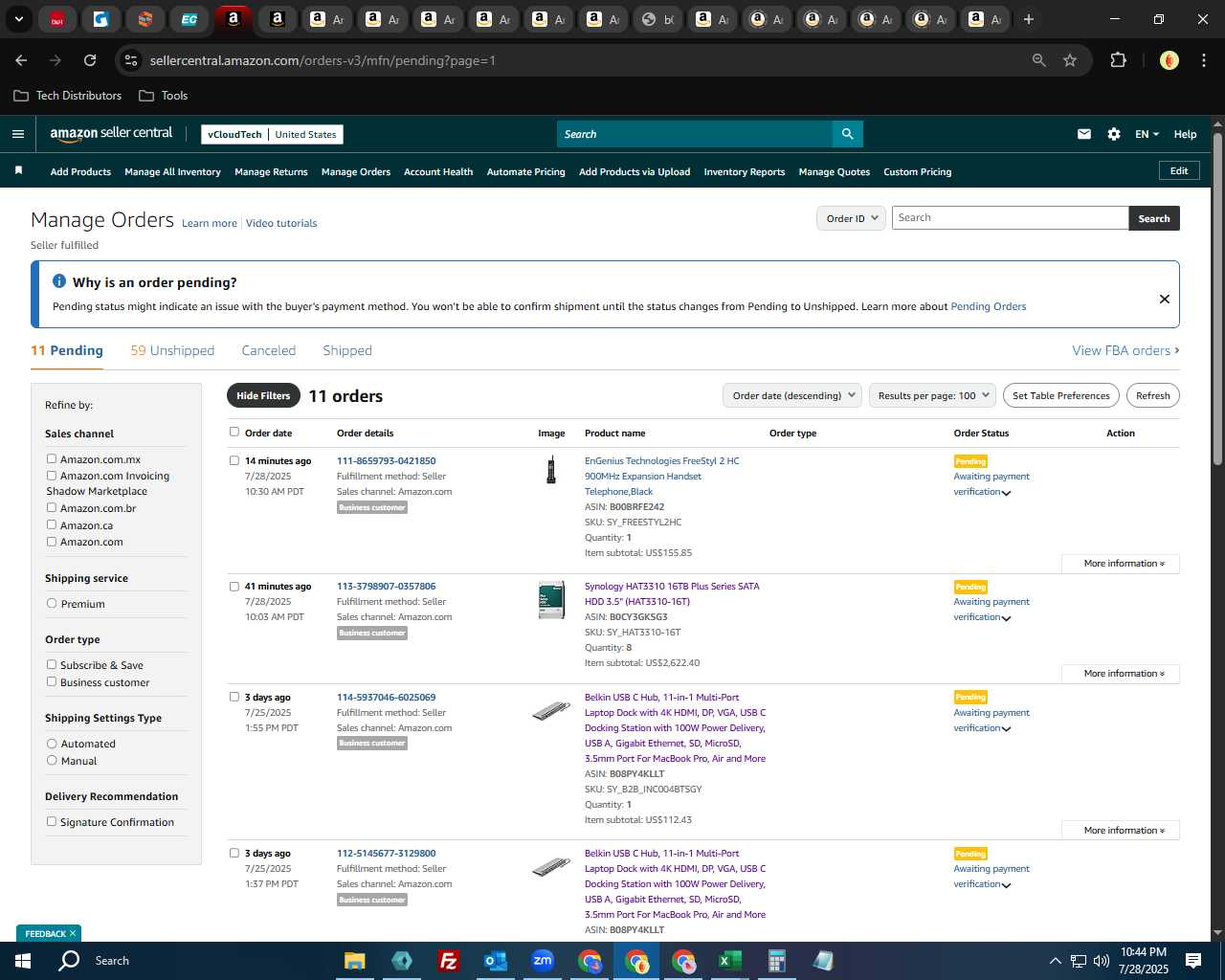This screenshot has height=980, width=1225.
Task: Check the Subscribe & Save filter
Action: [x=52, y=665]
